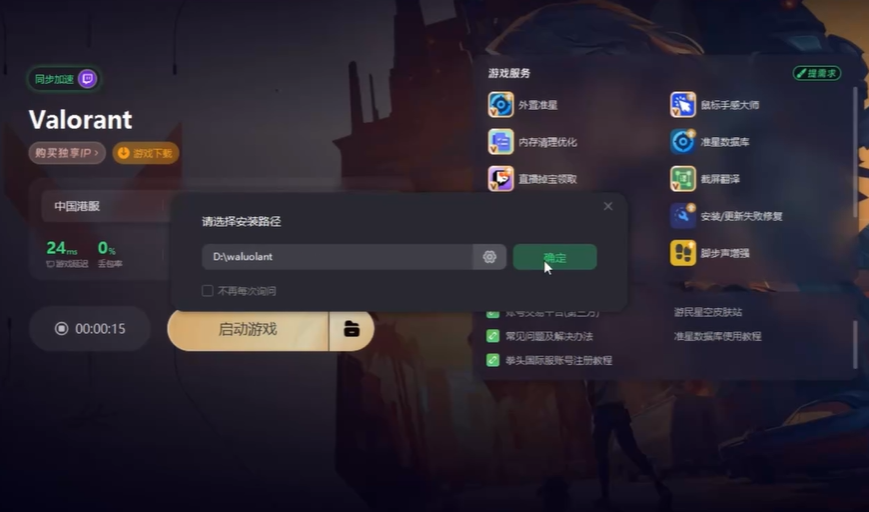The image size is (869, 512).
Task: Open the 外置准星 crosshair service icon
Action: tap(501, 105)
